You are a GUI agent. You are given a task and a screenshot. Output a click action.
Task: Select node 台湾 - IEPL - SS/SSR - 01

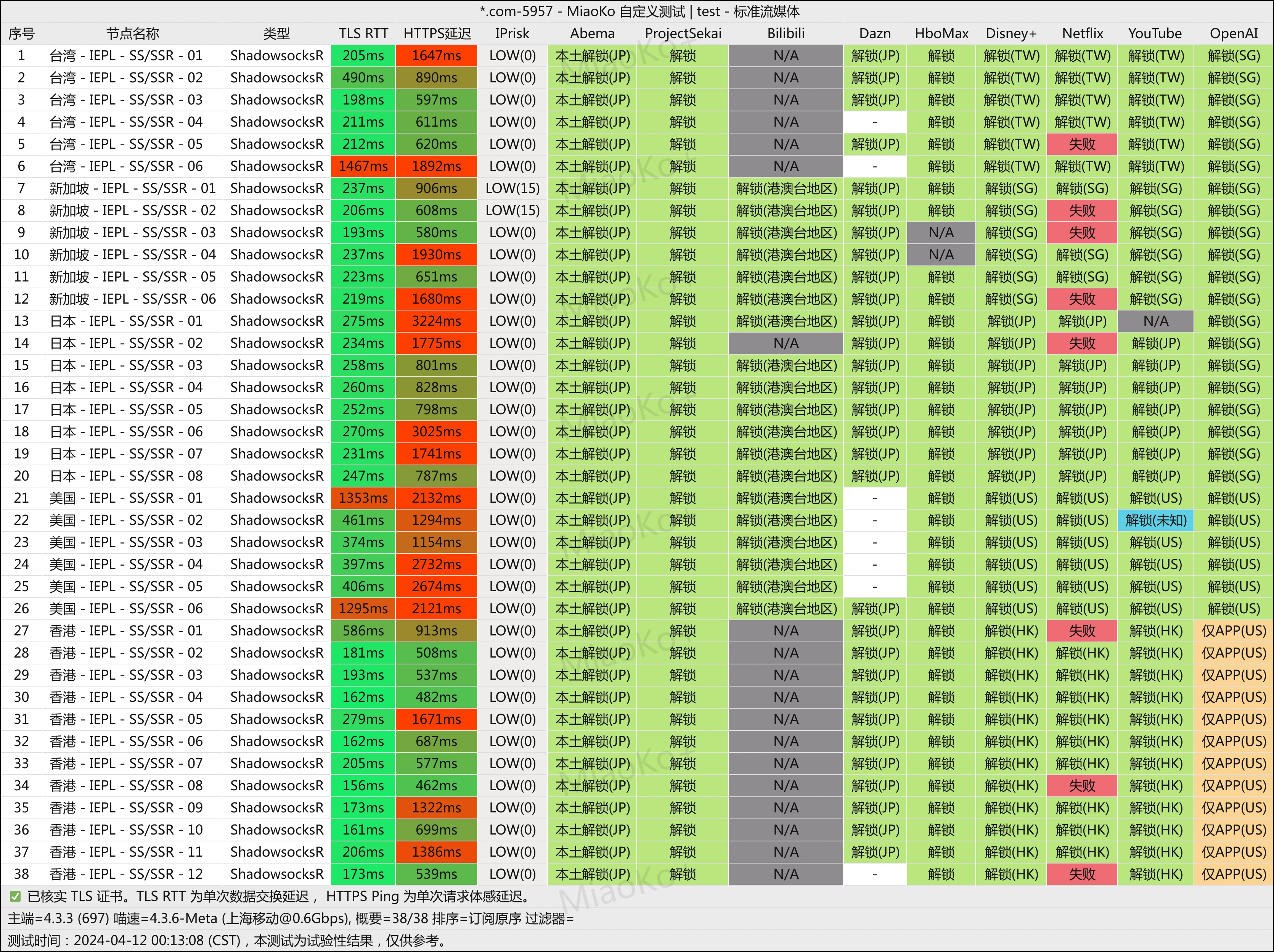125,56
